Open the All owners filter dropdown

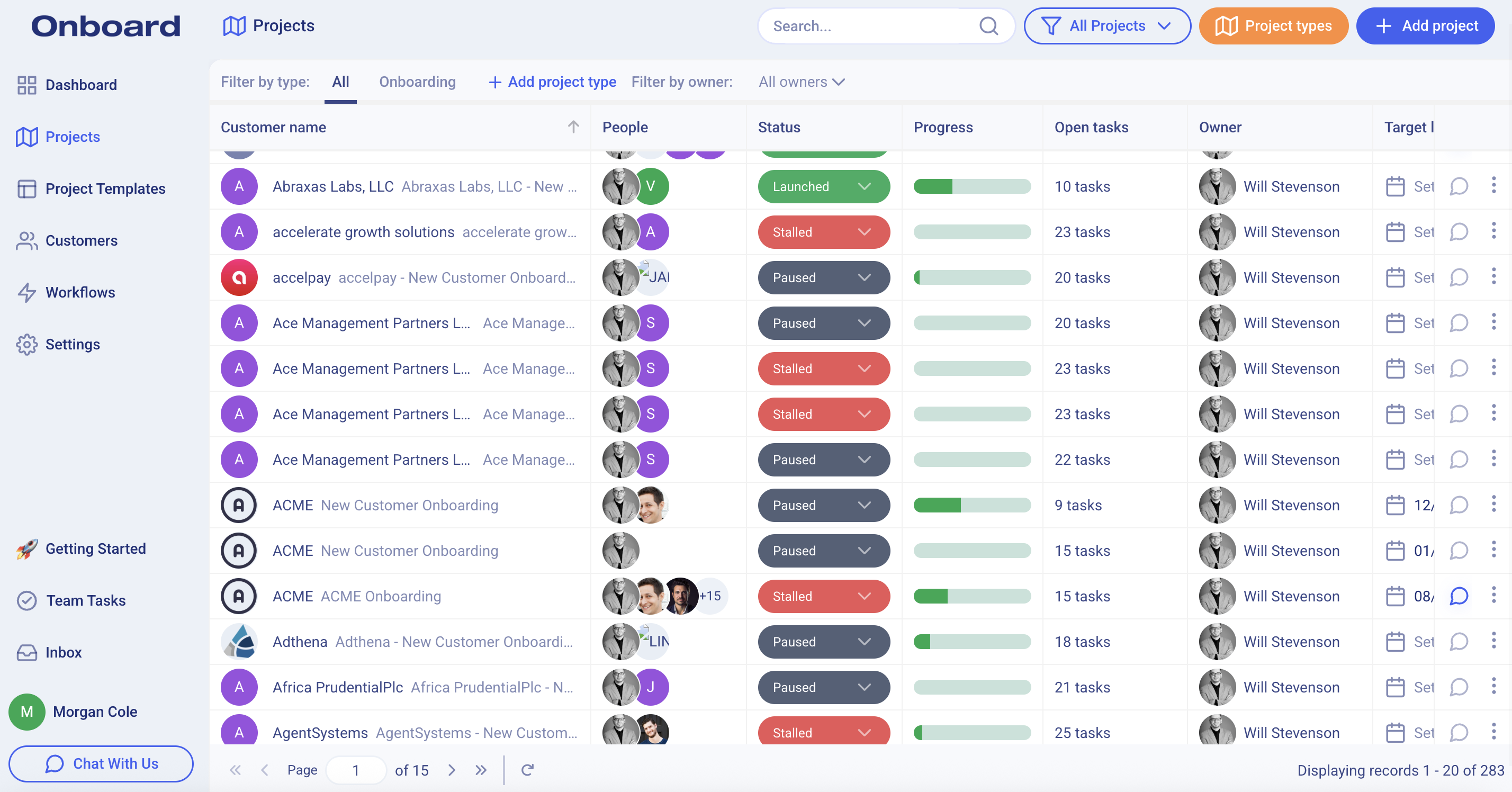801,82
